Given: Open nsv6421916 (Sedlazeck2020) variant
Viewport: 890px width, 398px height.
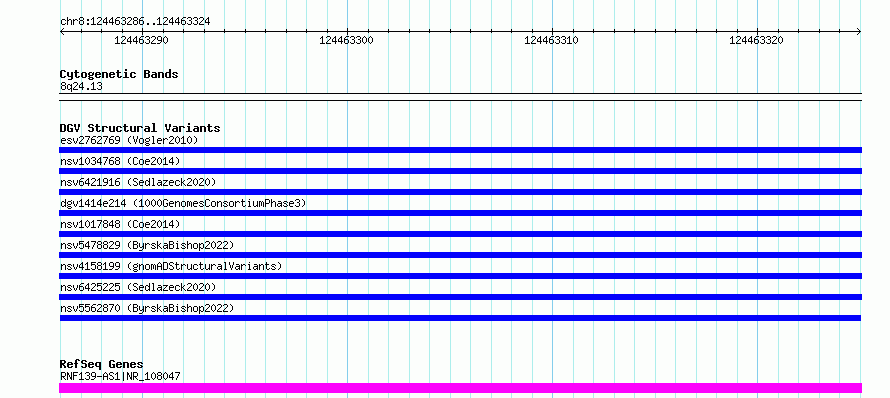Looking at the screenshot, I should [x=138, y=182].
